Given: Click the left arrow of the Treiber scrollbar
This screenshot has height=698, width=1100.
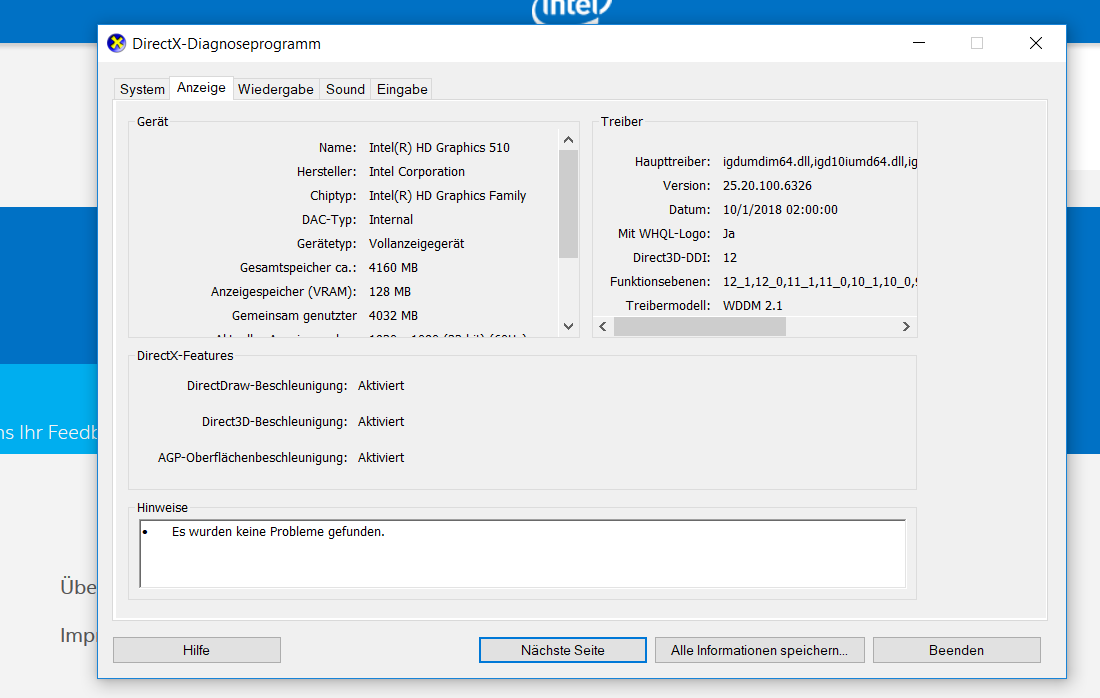Looking at the screenshot, I should [x=603, y=326].
